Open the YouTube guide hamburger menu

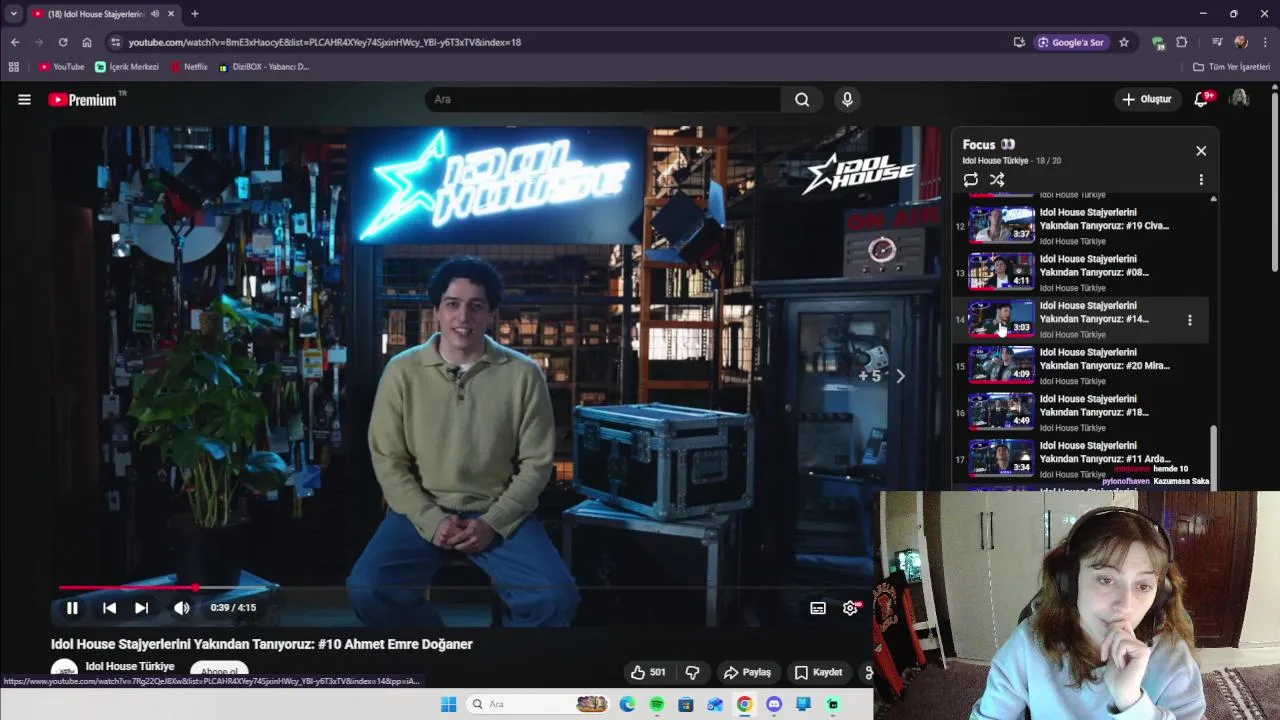pyautogui.click(x=24, y=99)
